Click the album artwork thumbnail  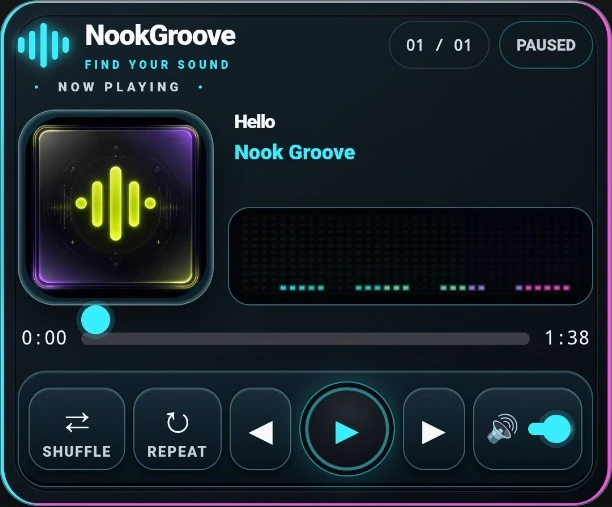[116, 207]
